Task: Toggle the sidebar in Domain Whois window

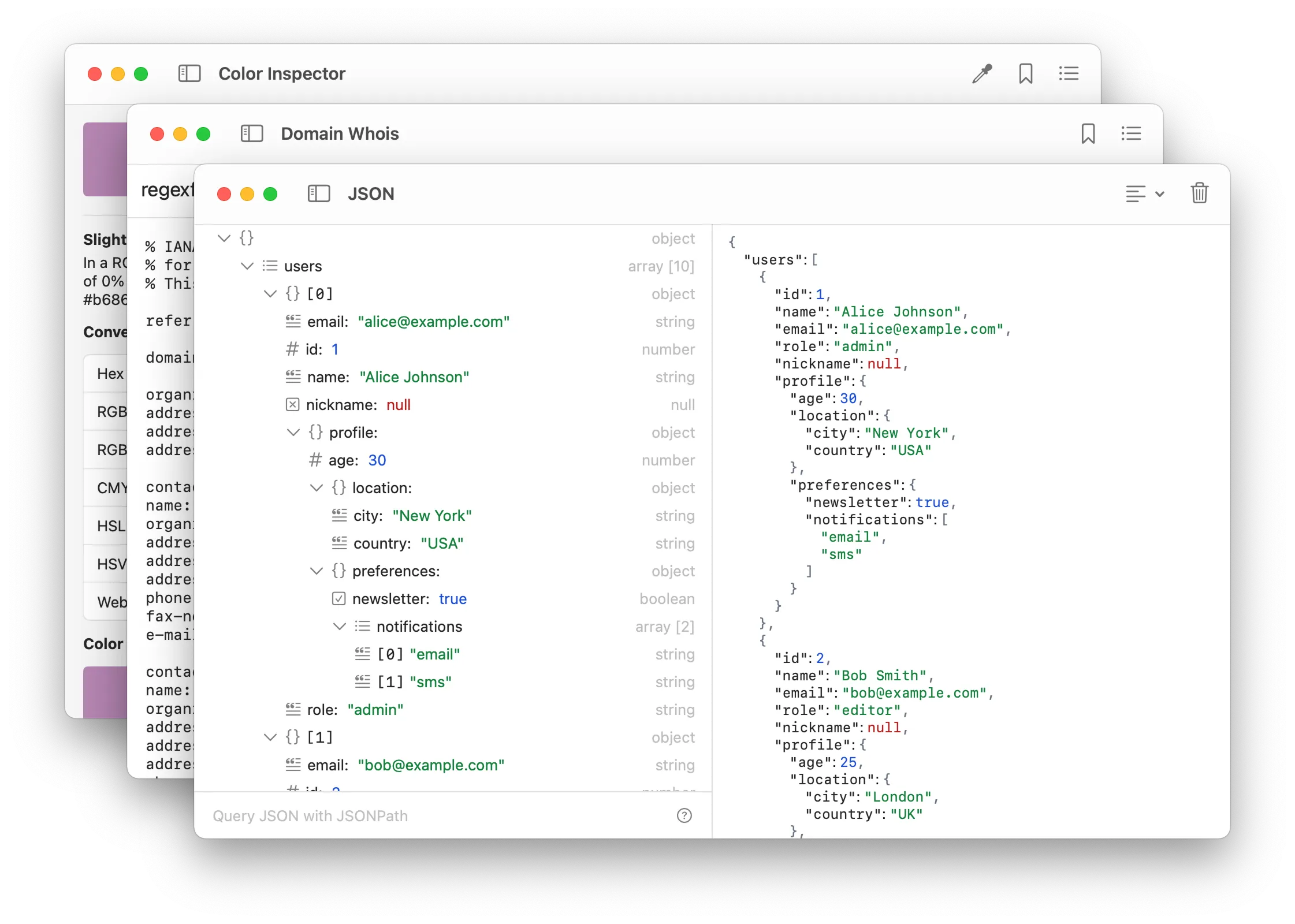Action: pyautogui.click(x=252, y=133)
